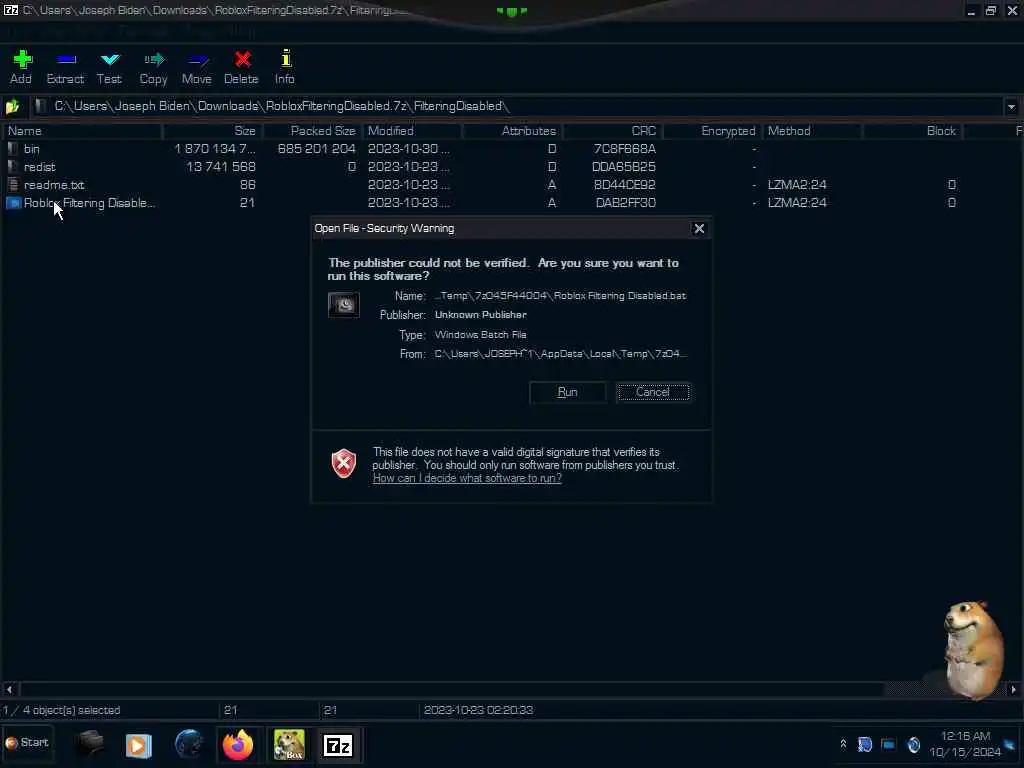
Task: Open the dark folder taskbar icon
Action: pyautogui.click(x=89, y=744)
